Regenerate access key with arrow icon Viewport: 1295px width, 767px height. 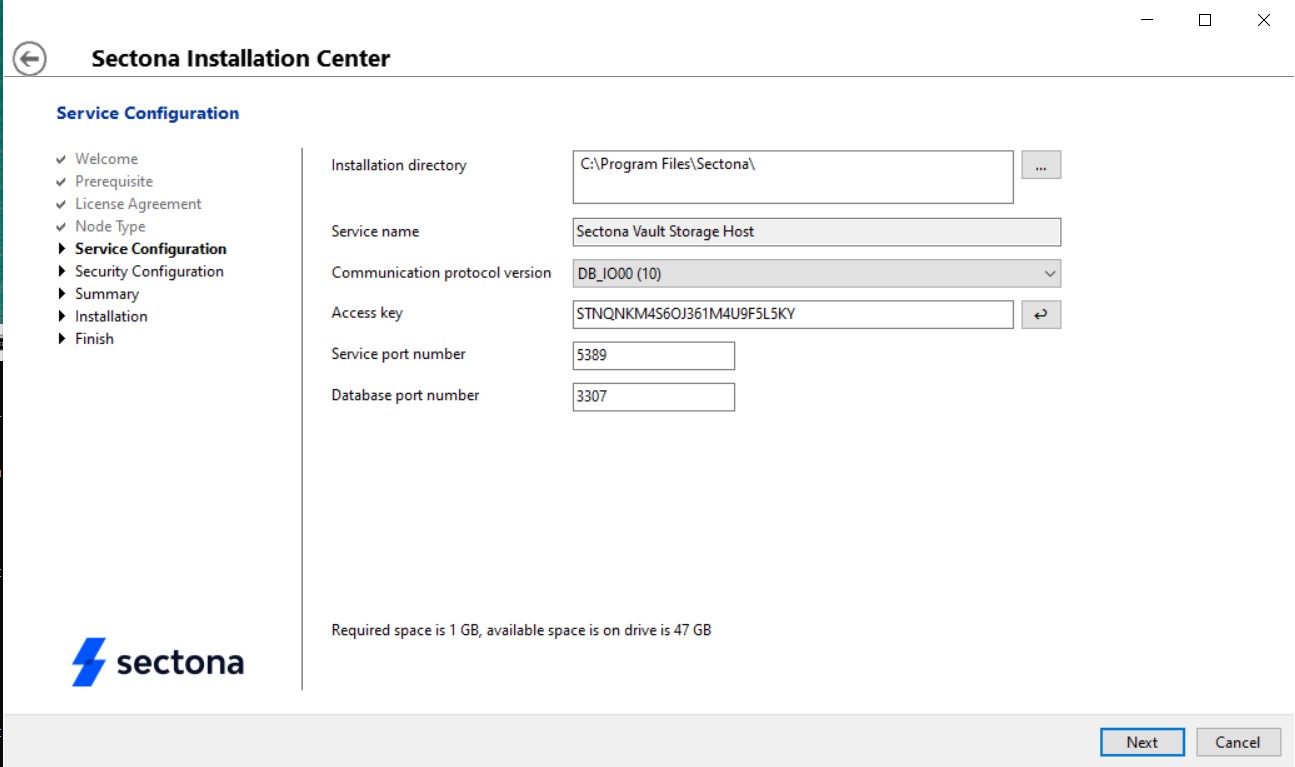(1040, 315)
